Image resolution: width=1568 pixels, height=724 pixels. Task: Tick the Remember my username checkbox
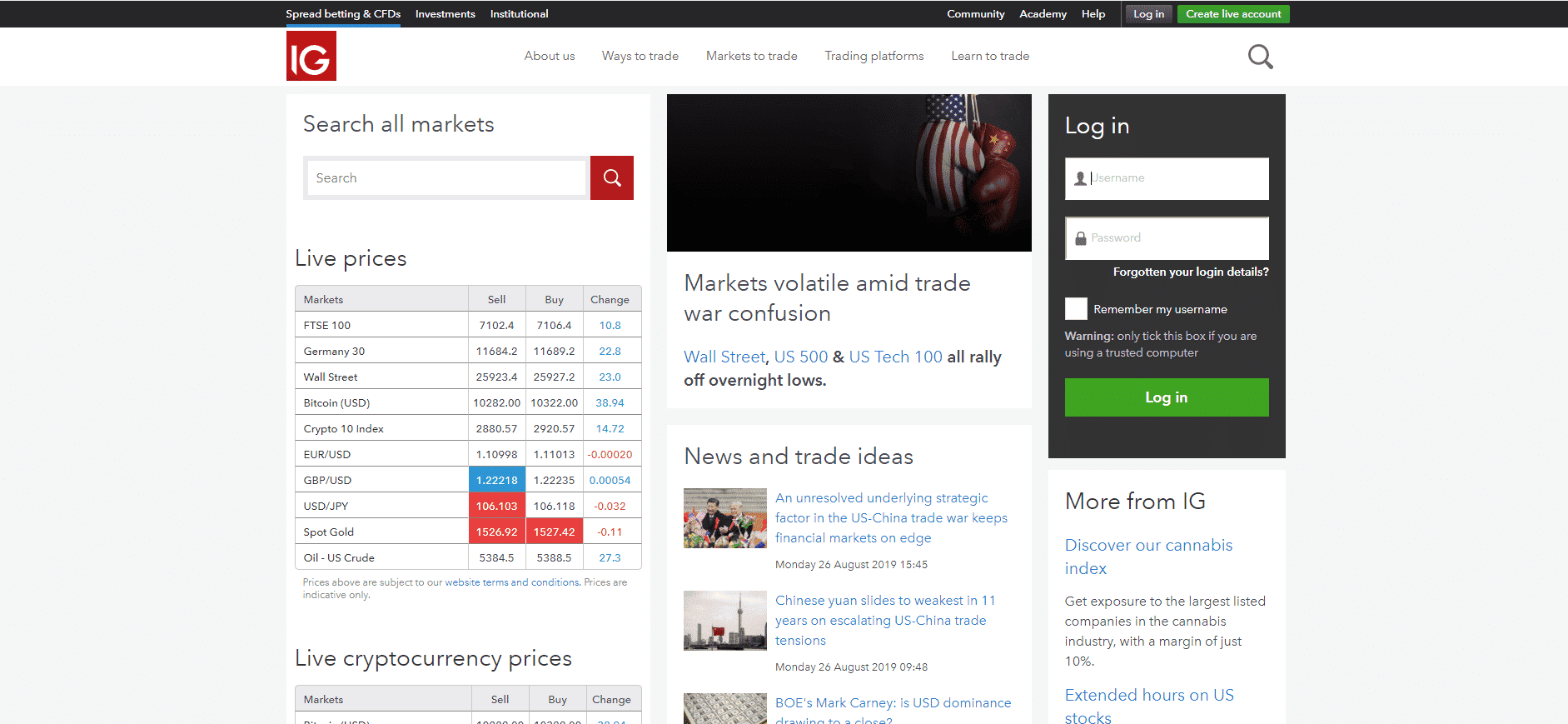[1076, 309]
